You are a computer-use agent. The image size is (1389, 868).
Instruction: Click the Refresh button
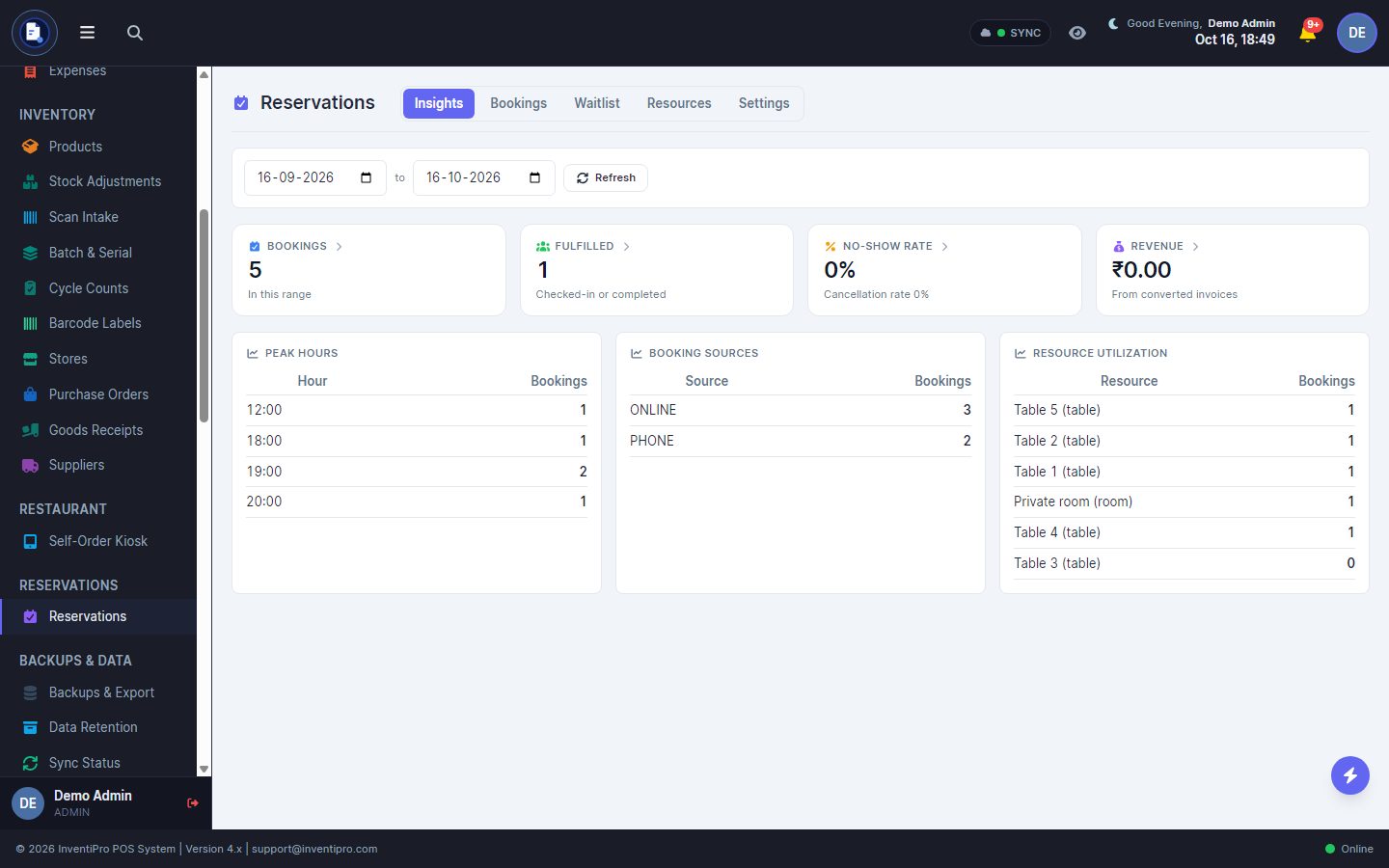606,177
